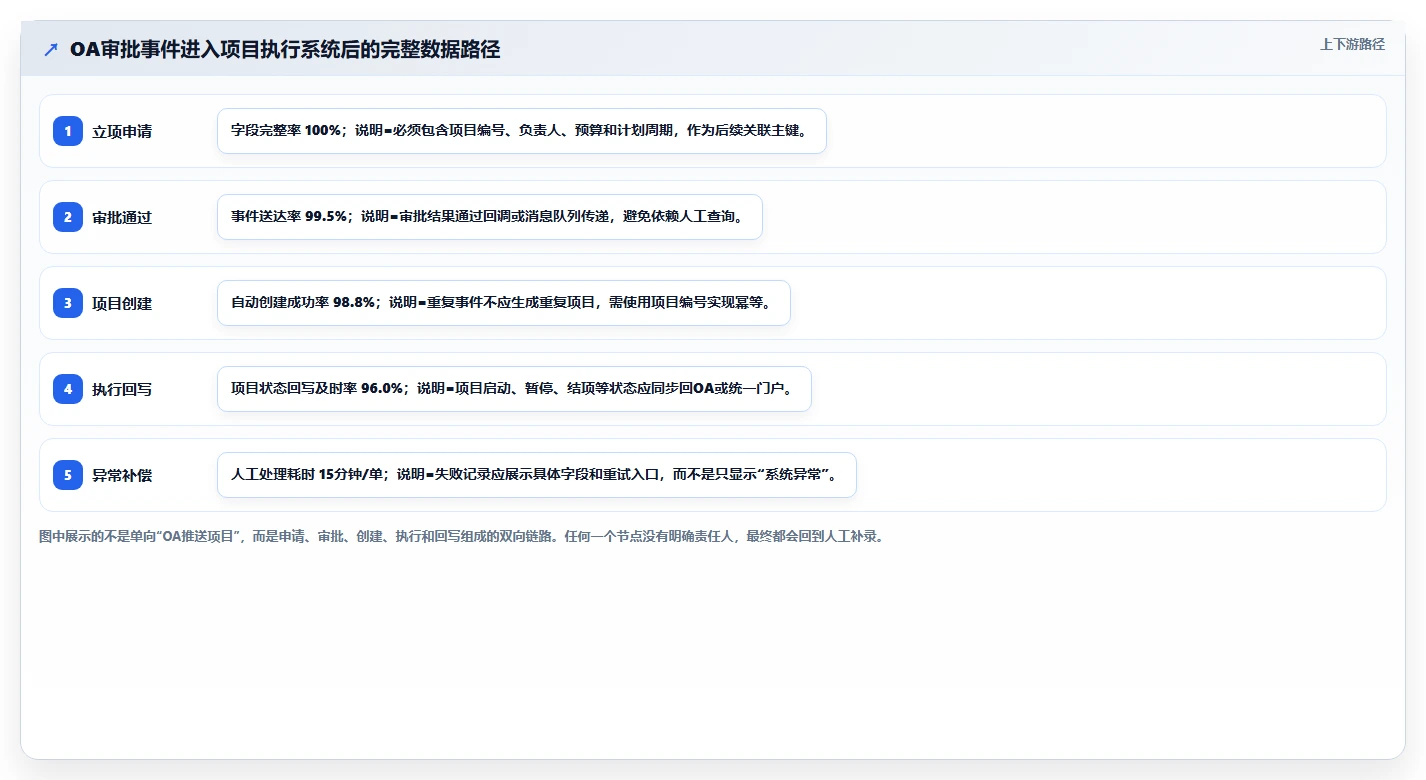Click the '审批通过' step label
The image size is (1426, 780).
122,217
